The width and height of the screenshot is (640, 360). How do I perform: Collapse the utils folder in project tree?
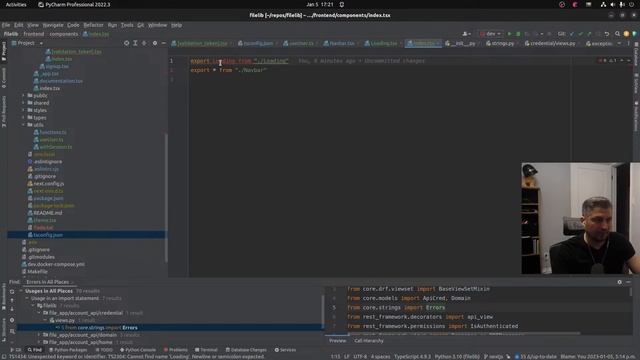23,125
